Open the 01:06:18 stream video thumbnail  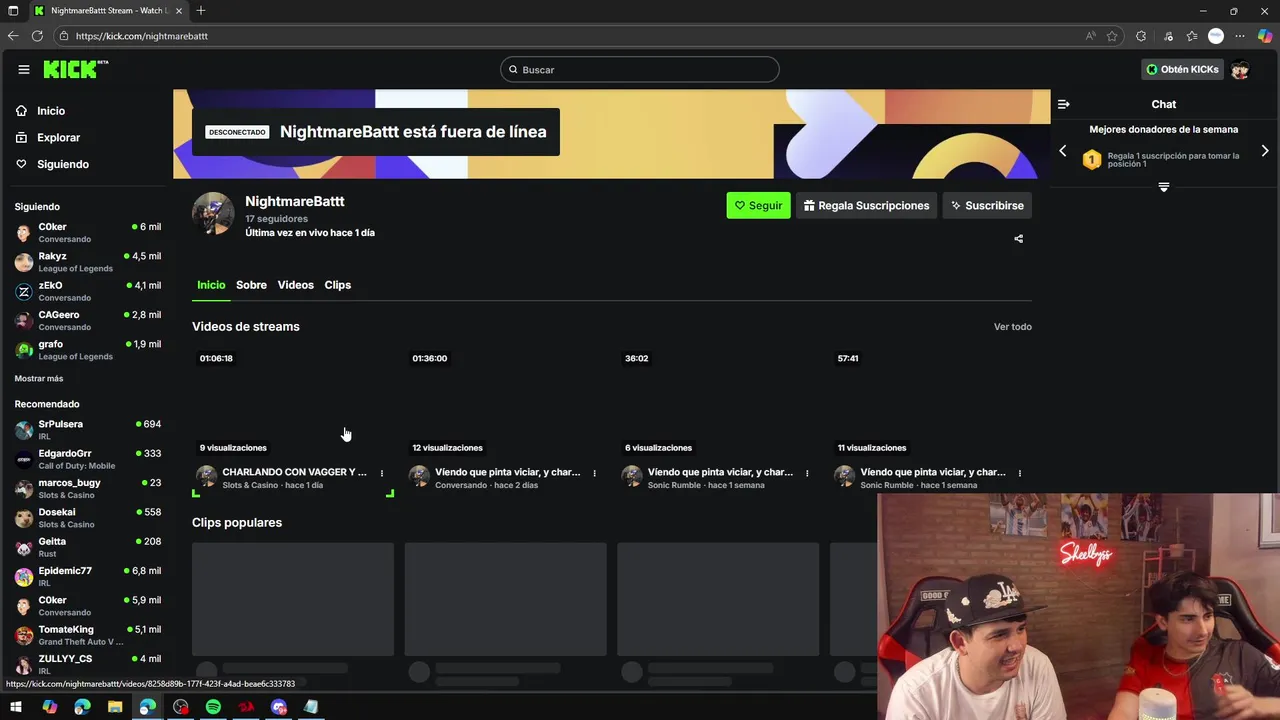click(293, 401)
